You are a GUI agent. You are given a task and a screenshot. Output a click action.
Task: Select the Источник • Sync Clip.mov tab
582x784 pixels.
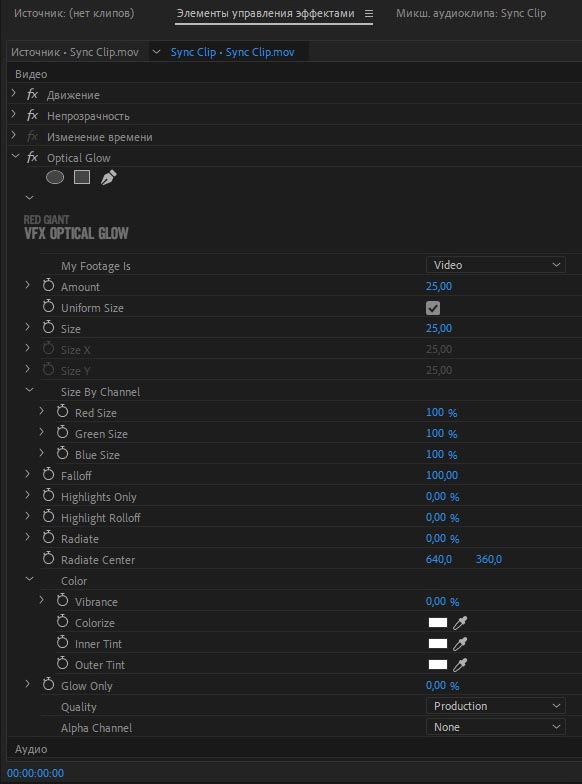(x=75, y=52)
